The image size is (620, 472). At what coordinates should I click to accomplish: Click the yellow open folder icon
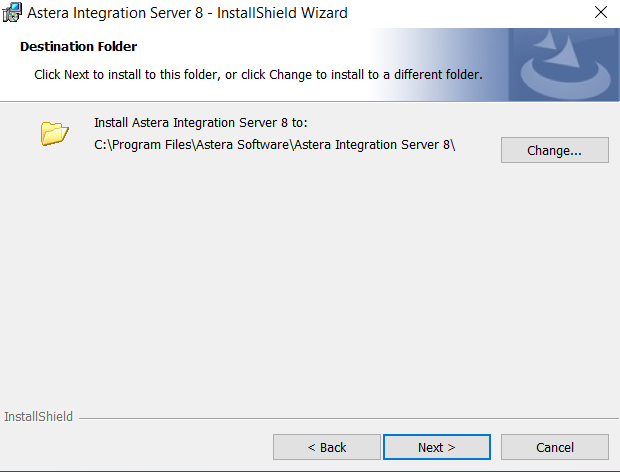[x=54, y=133]
